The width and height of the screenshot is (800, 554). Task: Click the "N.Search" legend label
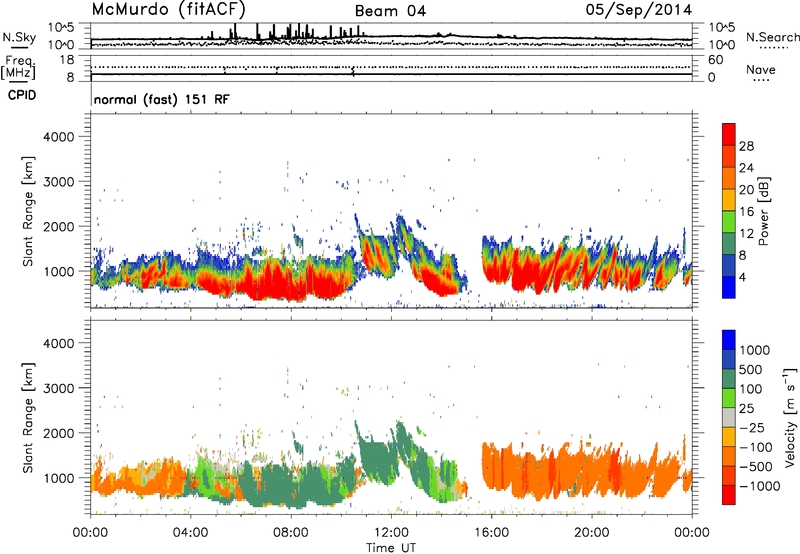[x=772, y=37]
